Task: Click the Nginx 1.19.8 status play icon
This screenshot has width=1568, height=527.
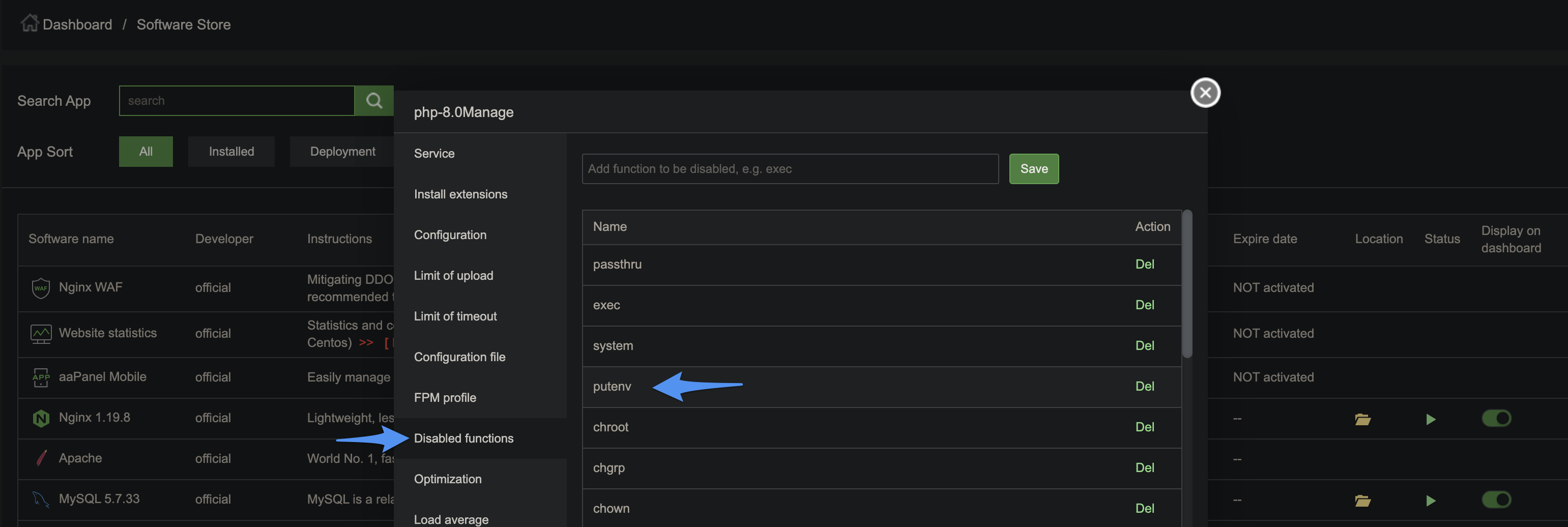Action: click(x=1431, y=419)
